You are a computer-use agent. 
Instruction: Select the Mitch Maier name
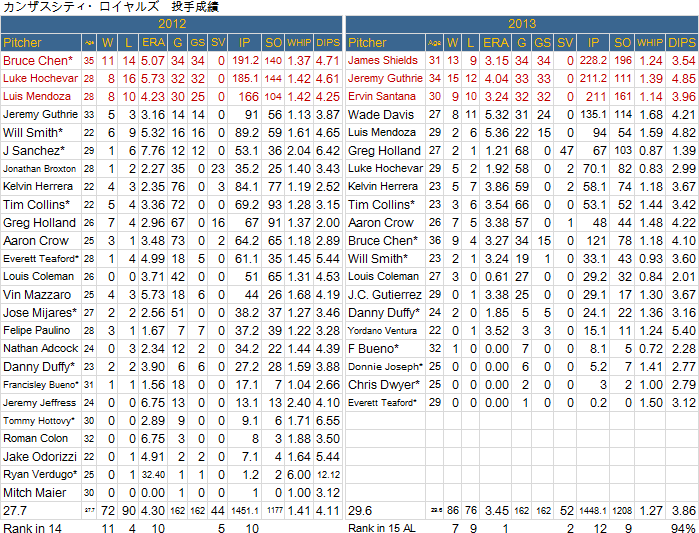(35, 492)
